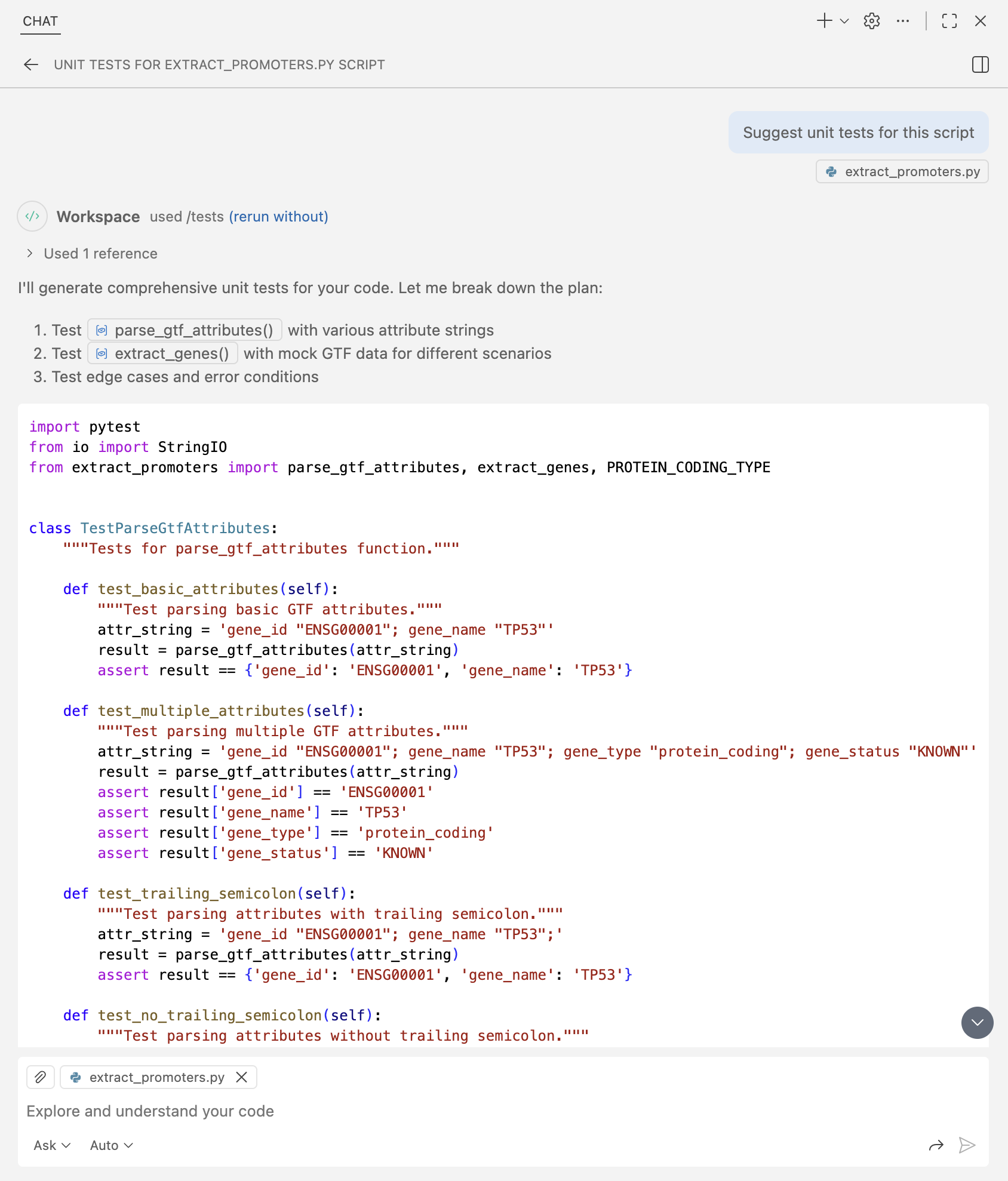
Task: Open the Auto model picker dropdown
Action: (x=111, y=1145)
